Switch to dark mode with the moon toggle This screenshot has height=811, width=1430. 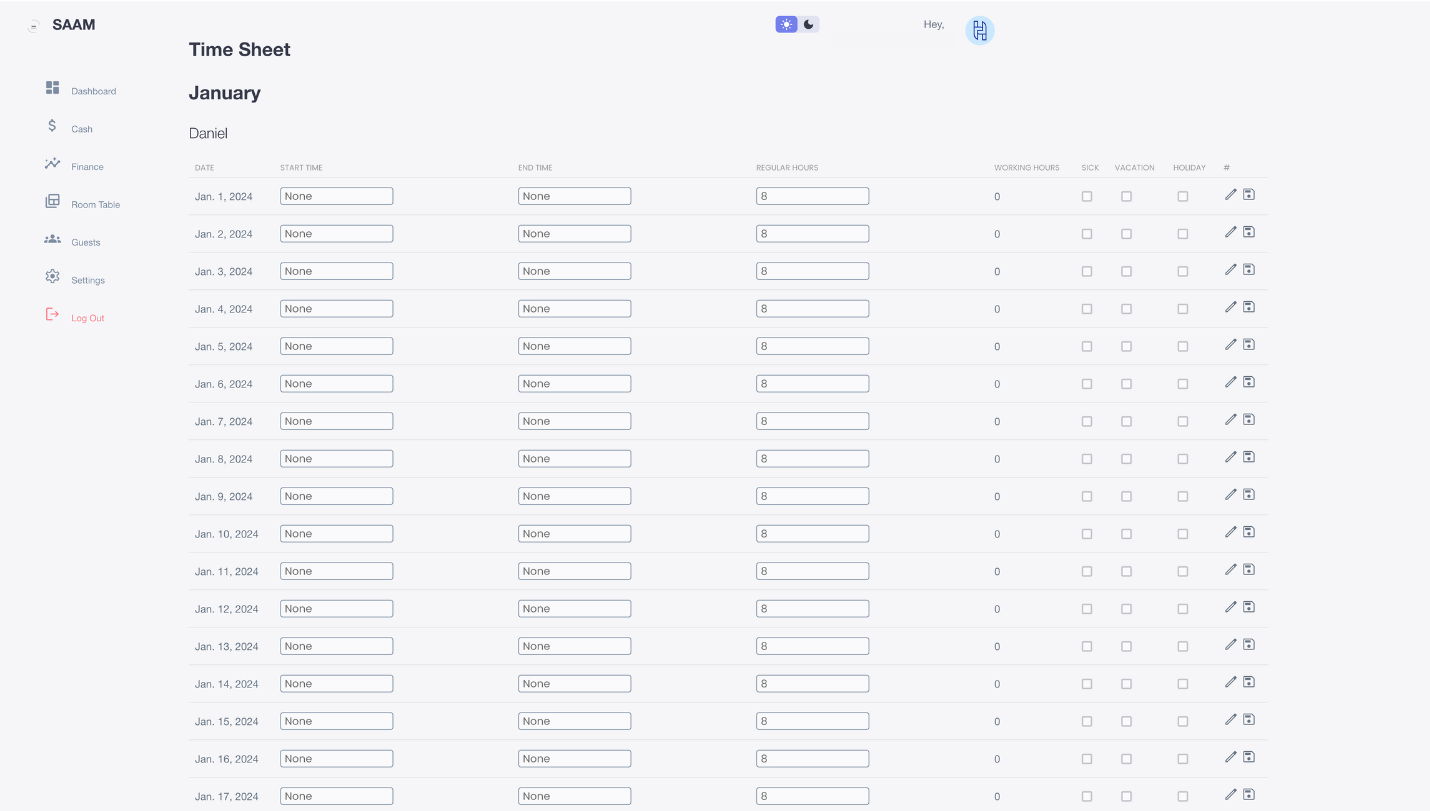(808, 24)
